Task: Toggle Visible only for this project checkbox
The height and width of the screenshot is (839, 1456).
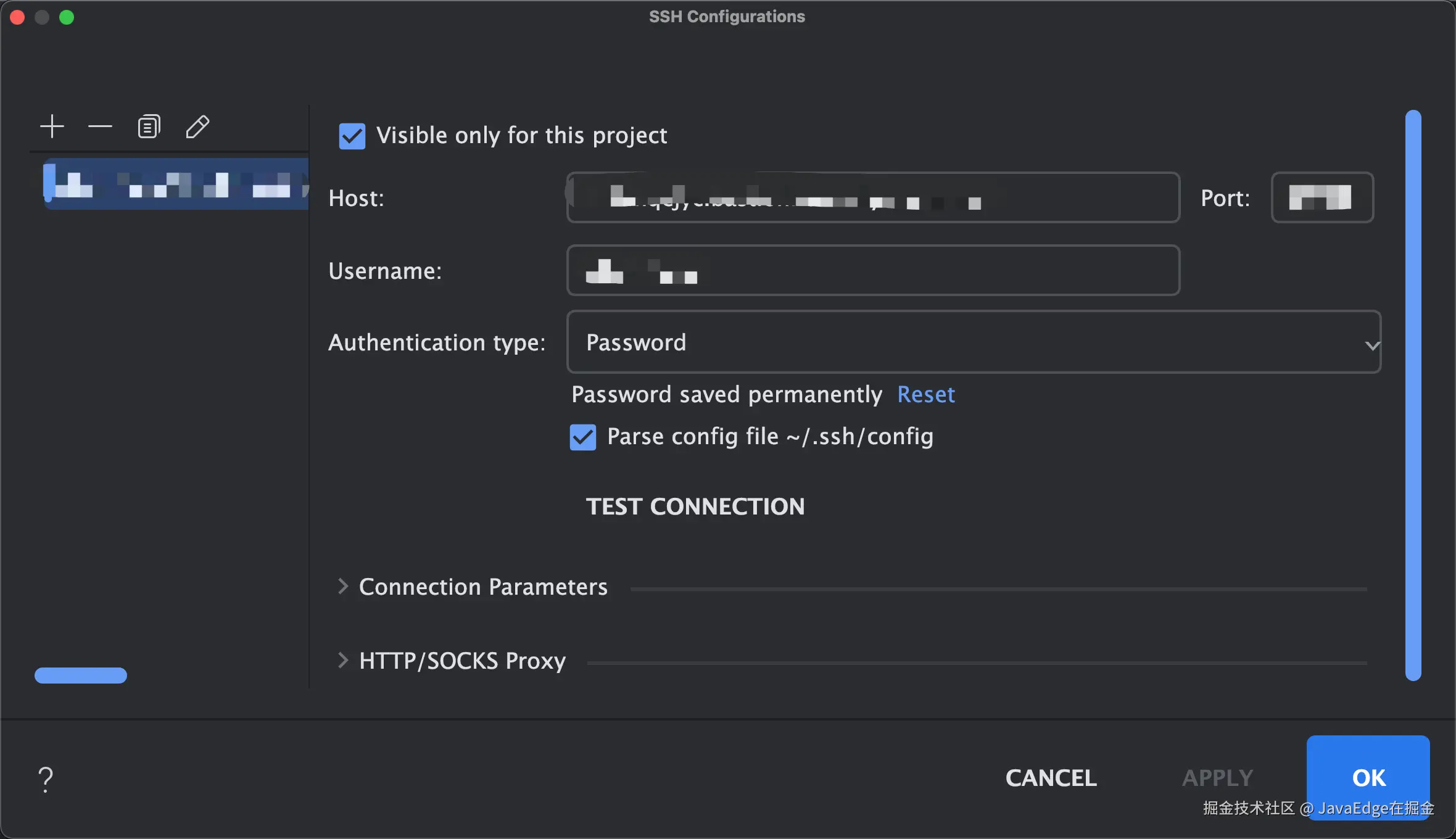Action: coord(352,136)
